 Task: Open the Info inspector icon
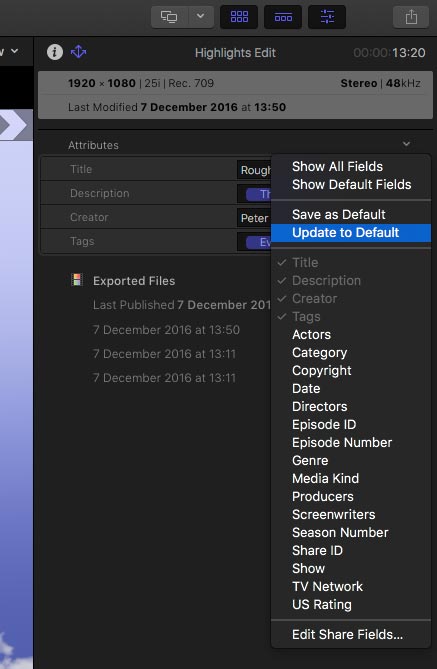[x=55, y=52]
